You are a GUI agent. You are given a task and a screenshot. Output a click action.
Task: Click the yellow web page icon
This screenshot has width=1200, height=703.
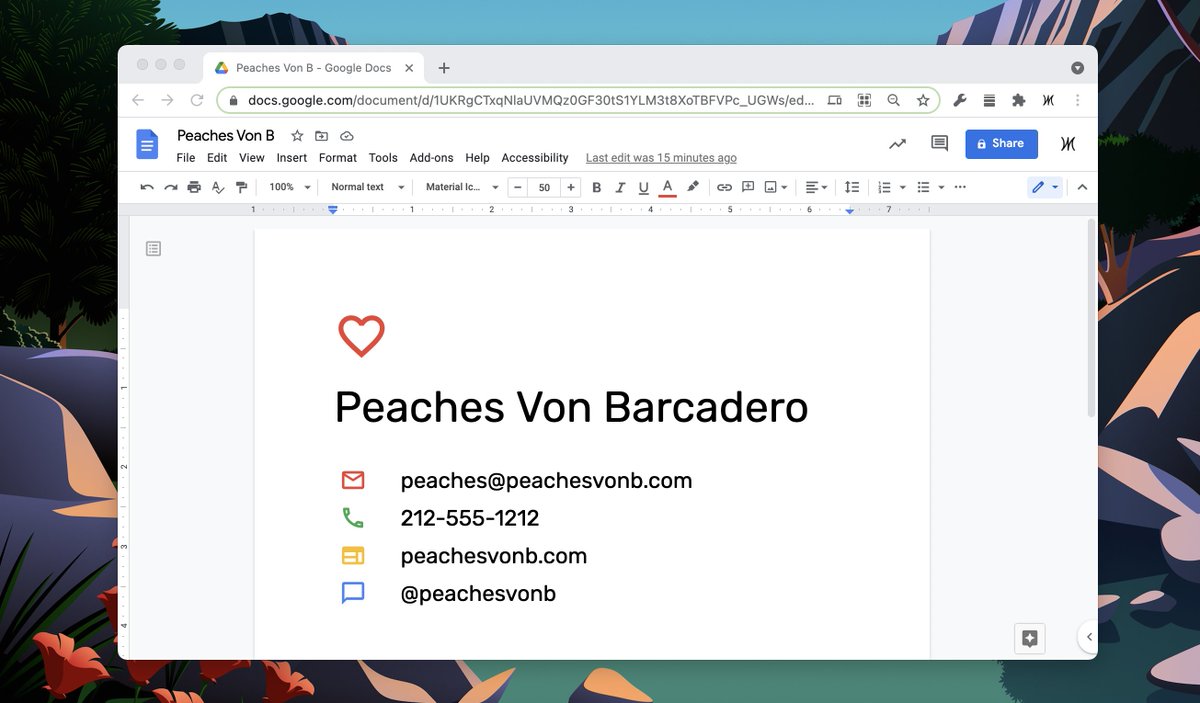point(353,555)
